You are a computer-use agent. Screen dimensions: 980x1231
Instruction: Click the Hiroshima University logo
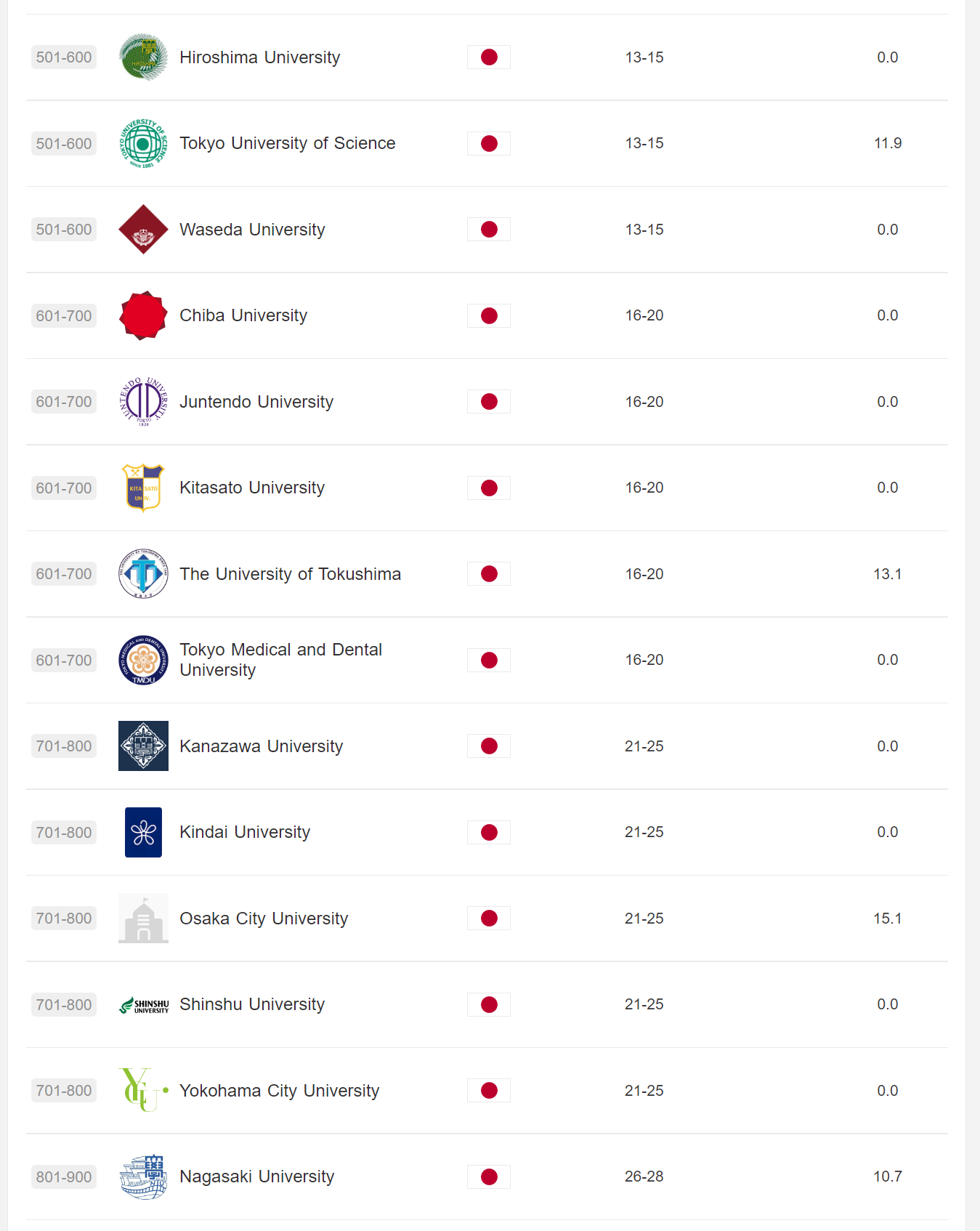143,57
